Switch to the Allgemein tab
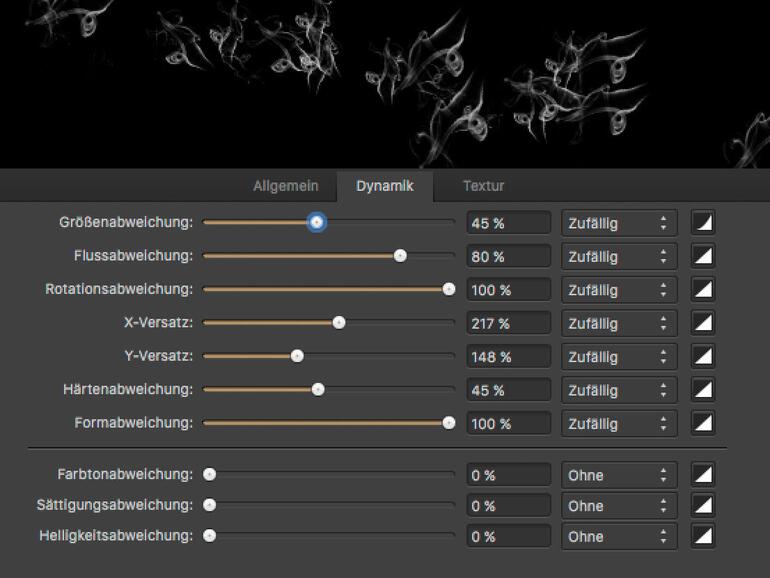This screenshot has height=578, width=770. [285, 186]
